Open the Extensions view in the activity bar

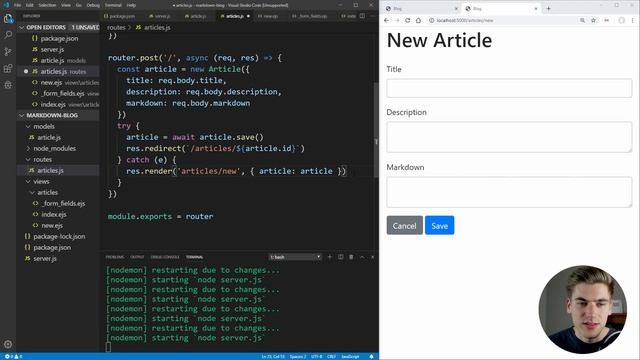coord(8,68)
